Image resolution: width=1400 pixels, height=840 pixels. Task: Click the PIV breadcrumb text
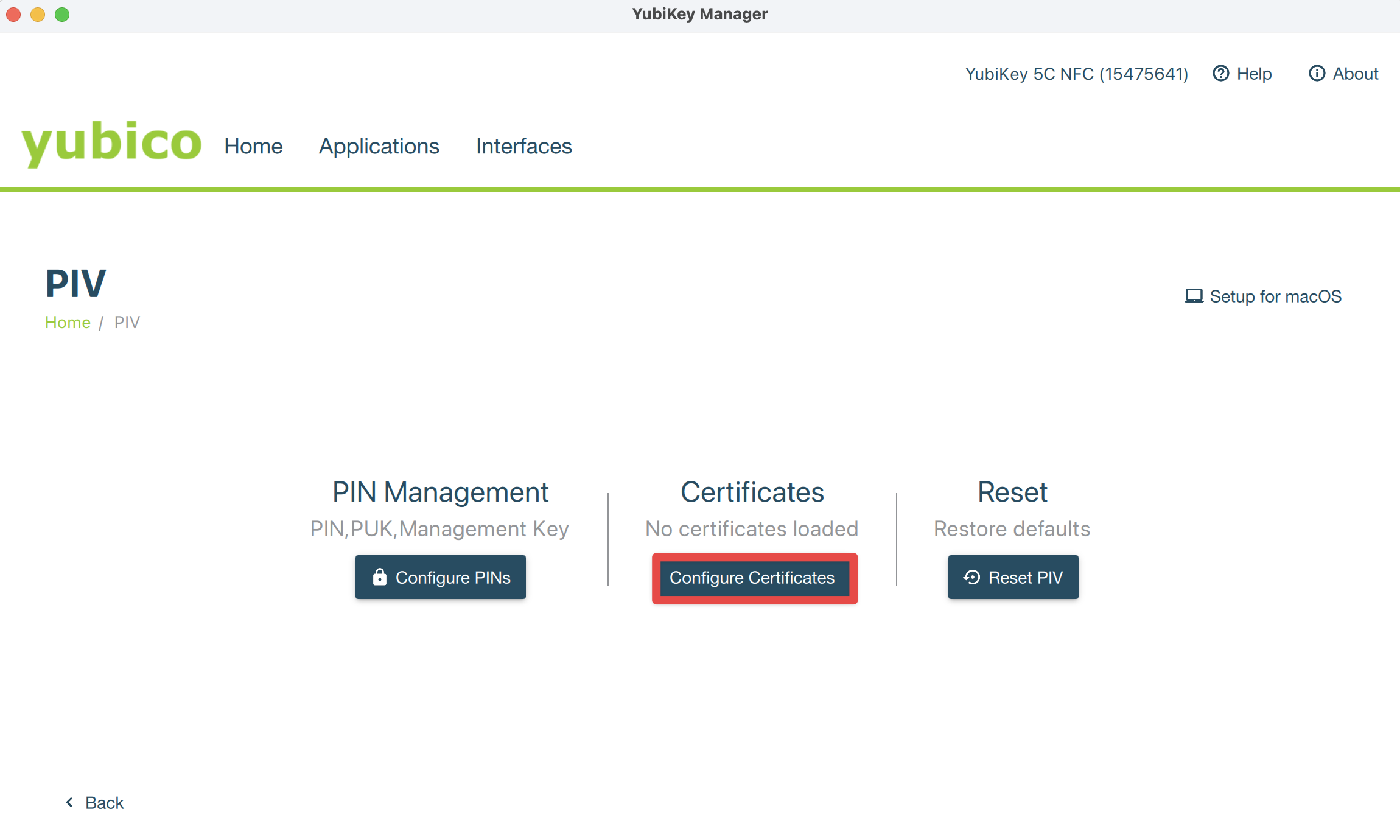click(127, 322)
